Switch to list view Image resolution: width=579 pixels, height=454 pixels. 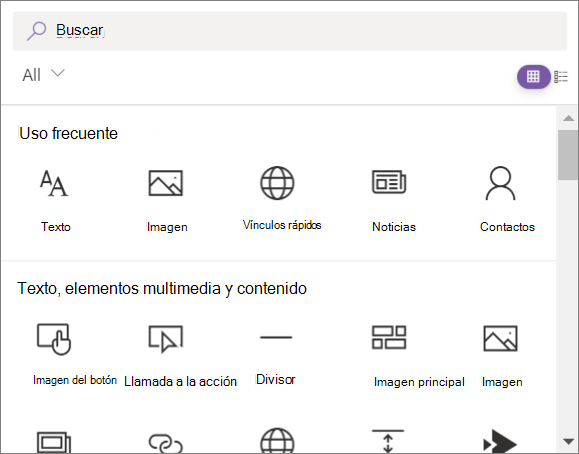click(561, 77)
